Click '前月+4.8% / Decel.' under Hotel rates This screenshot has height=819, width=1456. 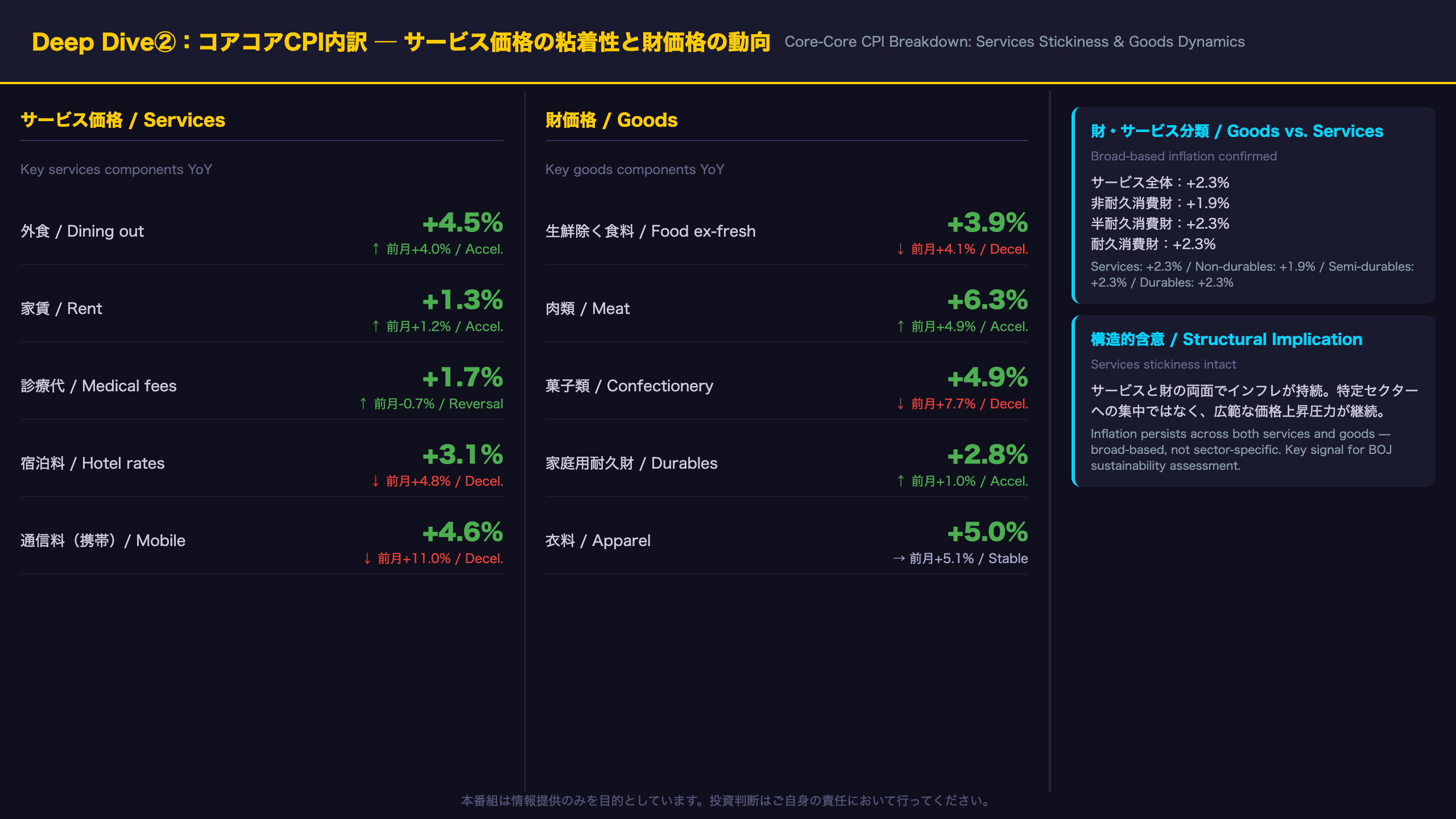(x=437, y=481)
